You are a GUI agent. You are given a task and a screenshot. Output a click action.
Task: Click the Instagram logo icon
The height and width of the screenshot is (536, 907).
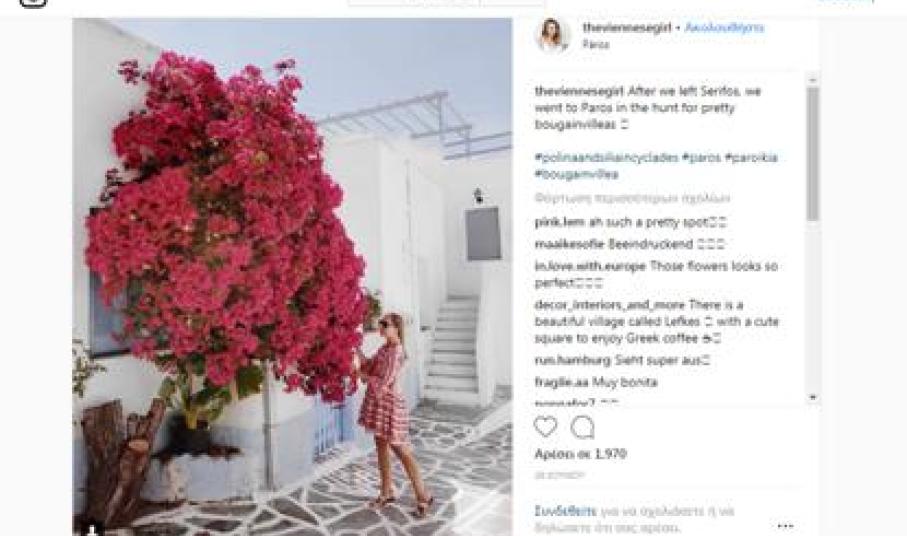[32, 3]
